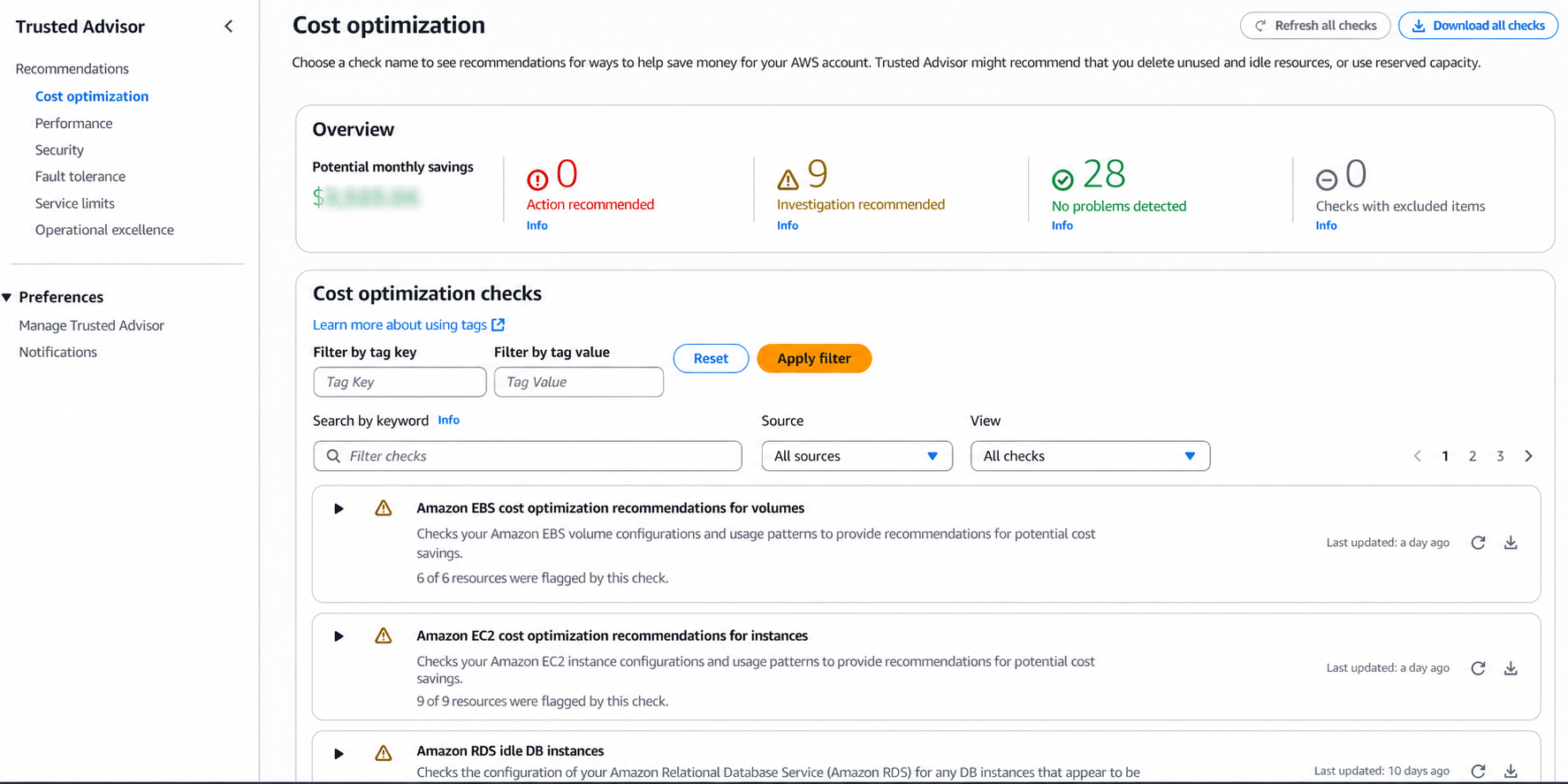Expand the Amazon RDS idle DB instances check
The width and height of the screenshot is (1568, 784).
point(339,754)
